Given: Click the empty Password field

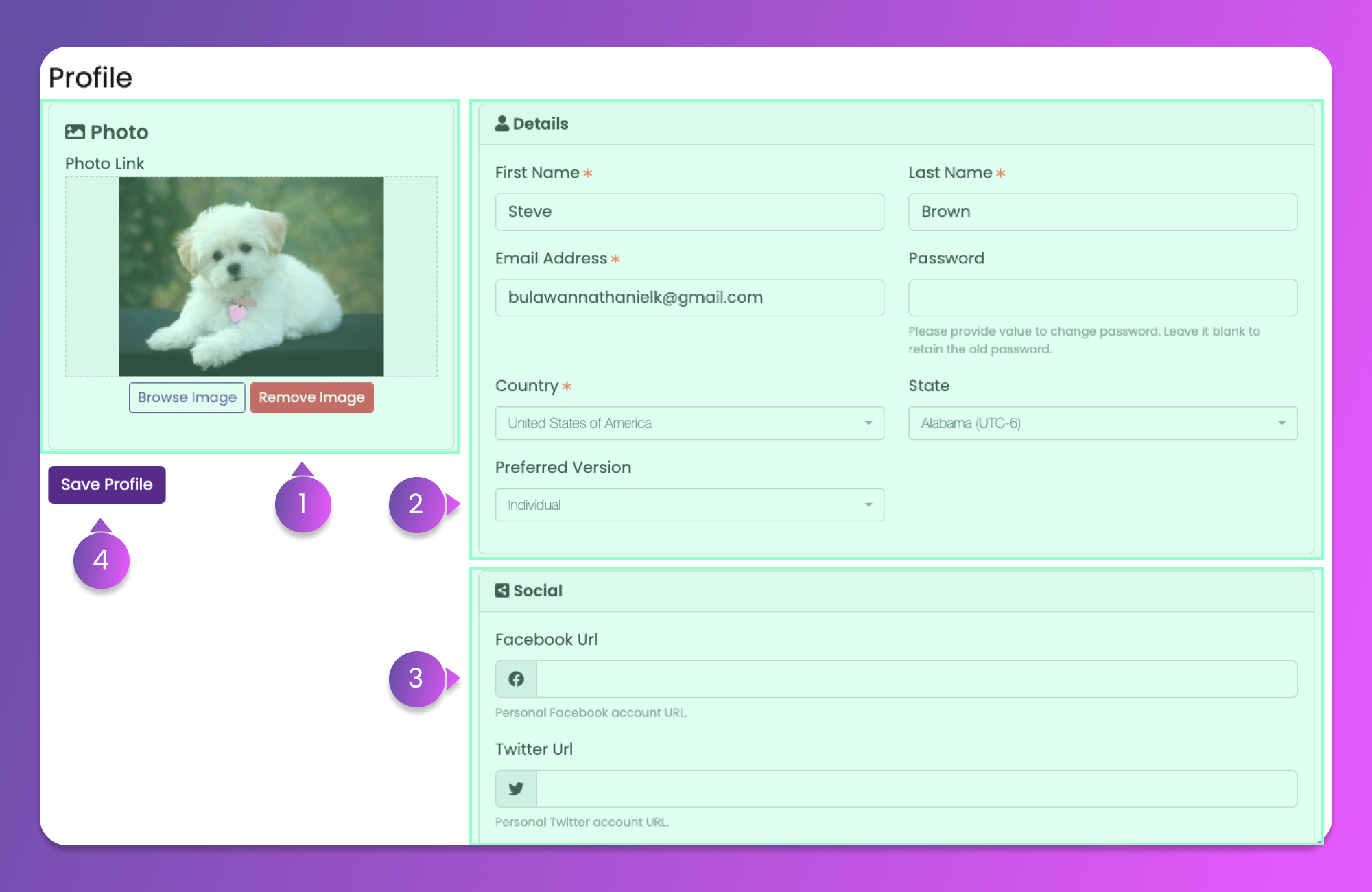Looking at the screenshot, I should pyautogui.click(x=1102, y=297).
